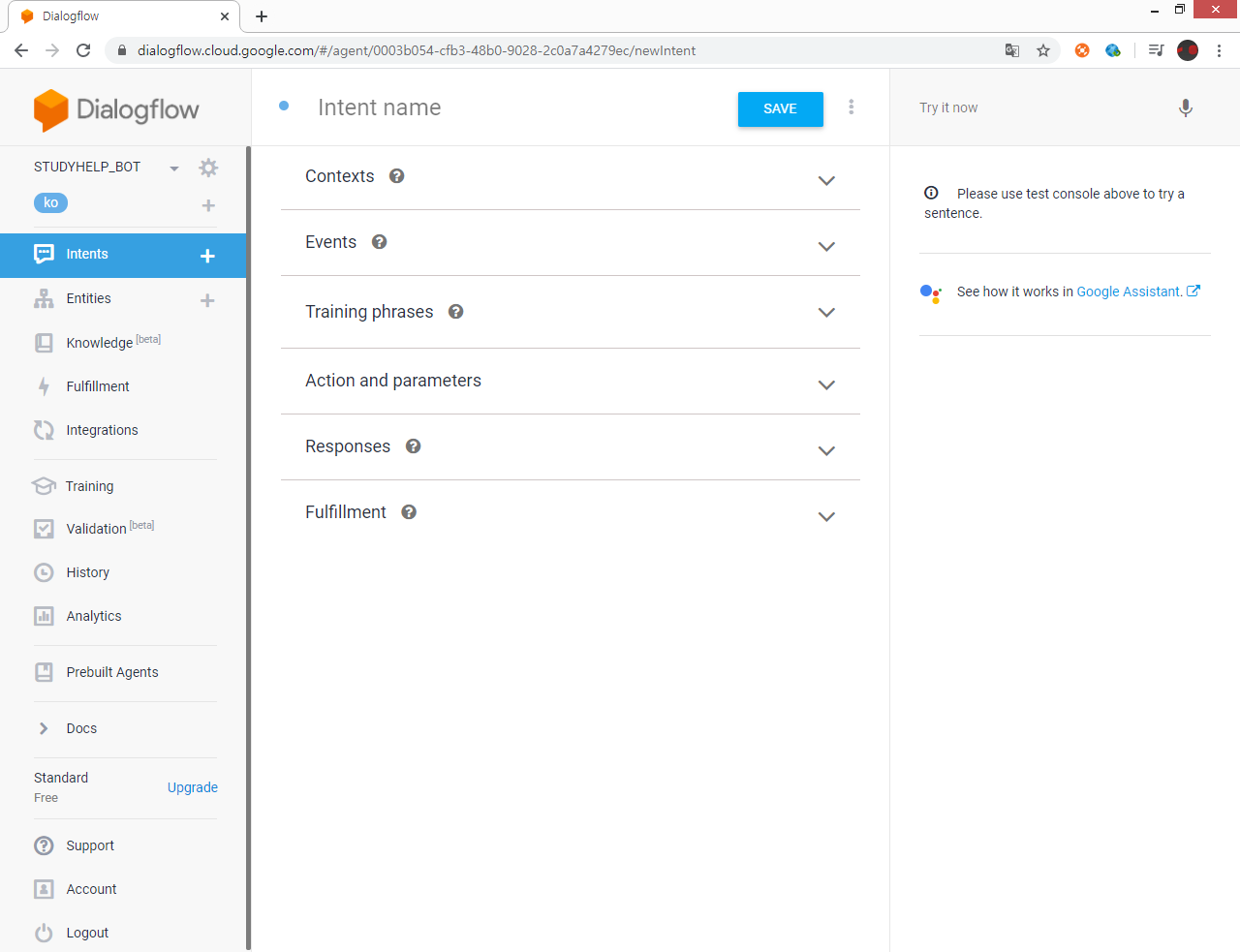
Task: Click help icon next to Contexts
Action: [397, 176]
